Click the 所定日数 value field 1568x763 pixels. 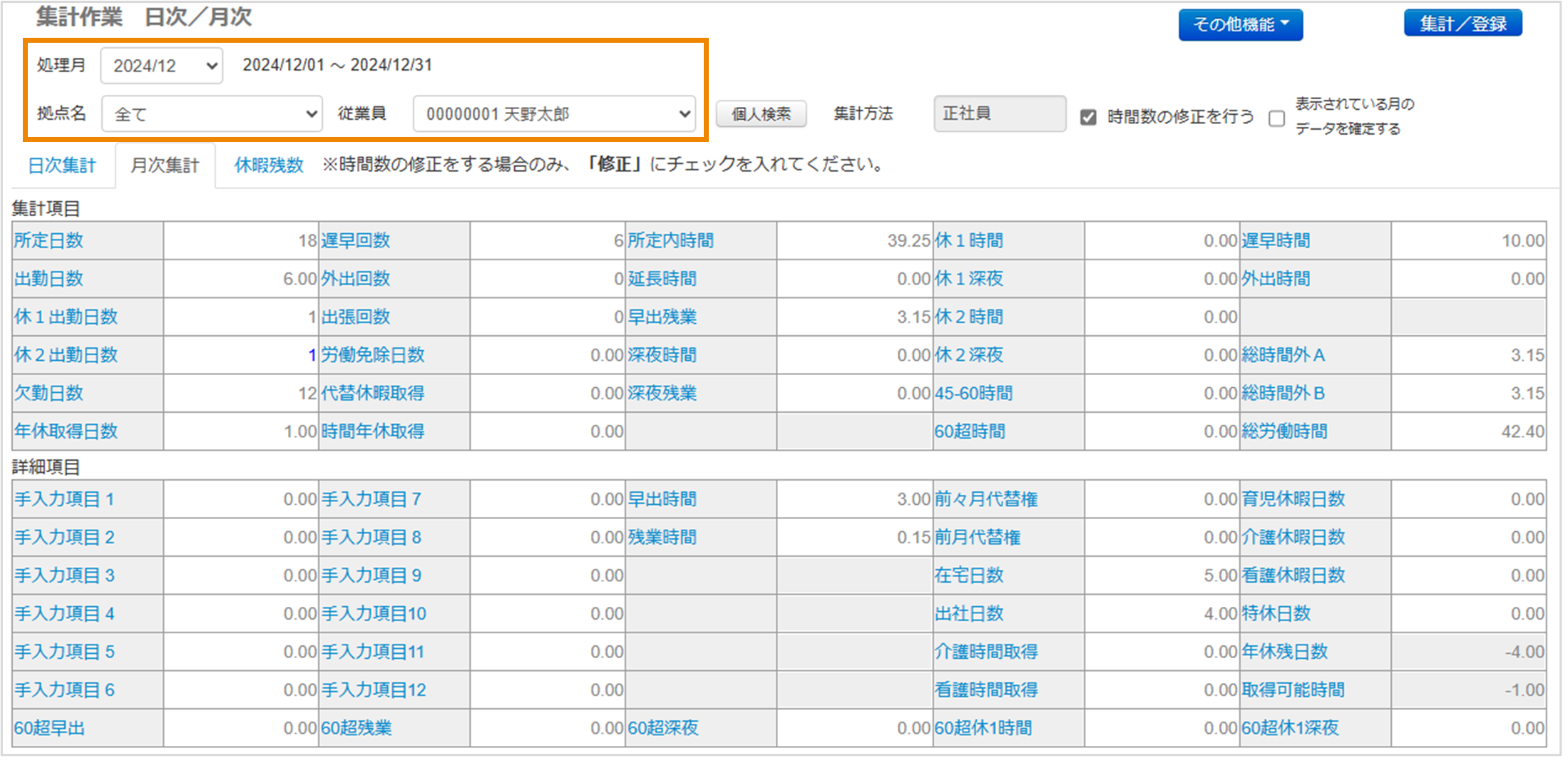(241, 241)
